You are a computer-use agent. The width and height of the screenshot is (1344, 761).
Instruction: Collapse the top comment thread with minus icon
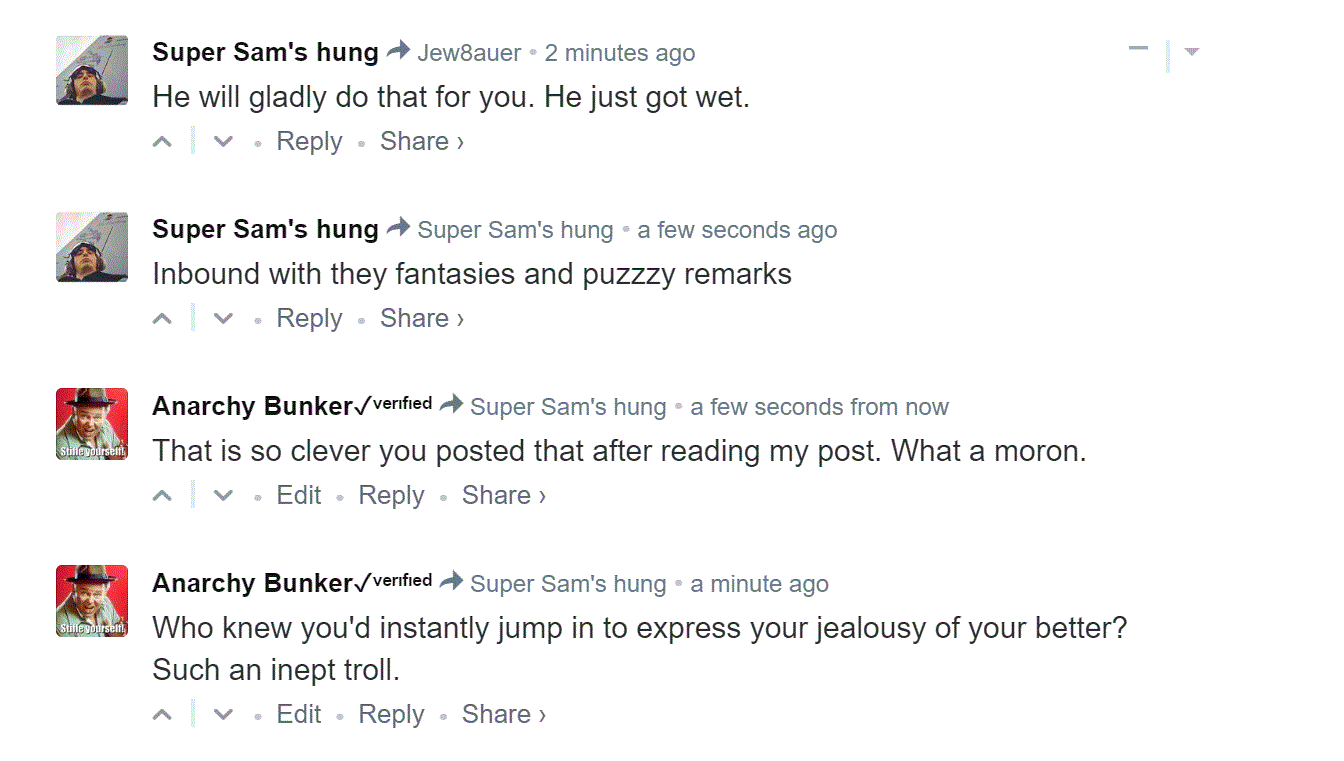tap(1138, 49)
